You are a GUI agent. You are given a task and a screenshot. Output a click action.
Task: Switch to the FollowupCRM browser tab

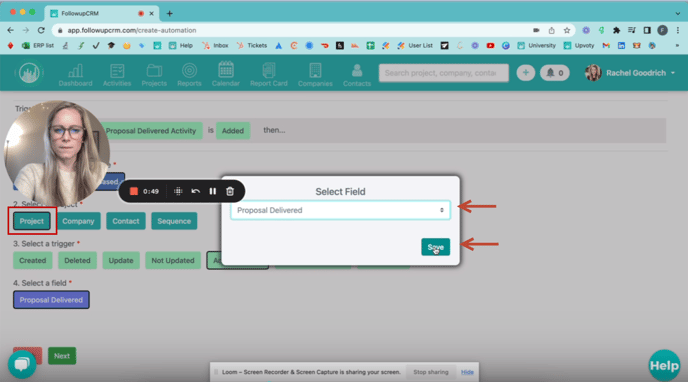coord(101,14)
